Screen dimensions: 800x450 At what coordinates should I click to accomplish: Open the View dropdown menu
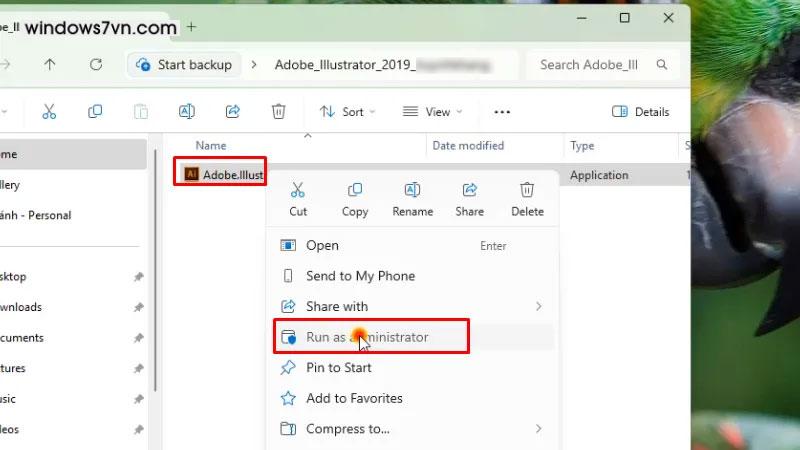pos(432,112)
